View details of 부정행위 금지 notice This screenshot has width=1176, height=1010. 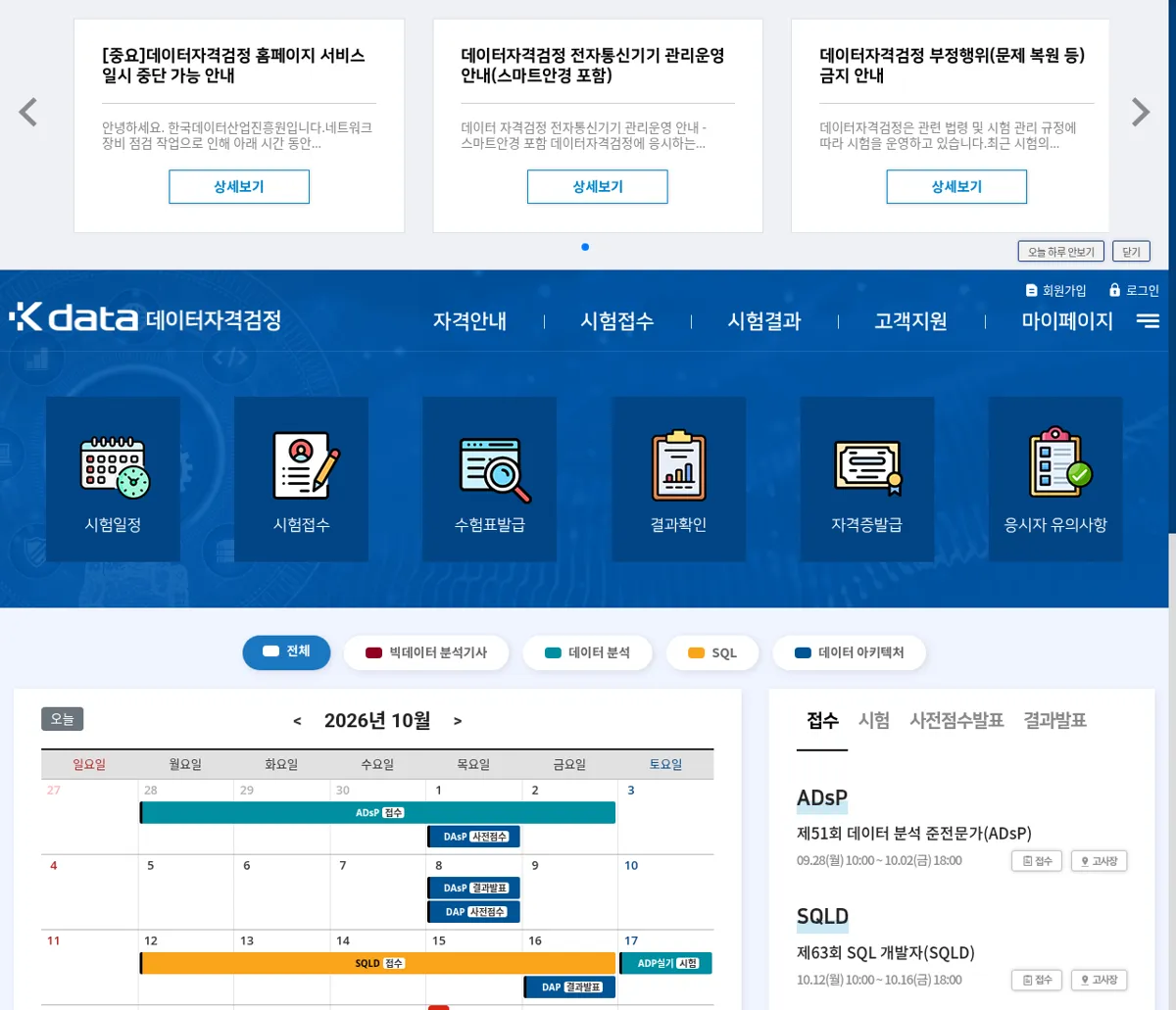(956, 186)
